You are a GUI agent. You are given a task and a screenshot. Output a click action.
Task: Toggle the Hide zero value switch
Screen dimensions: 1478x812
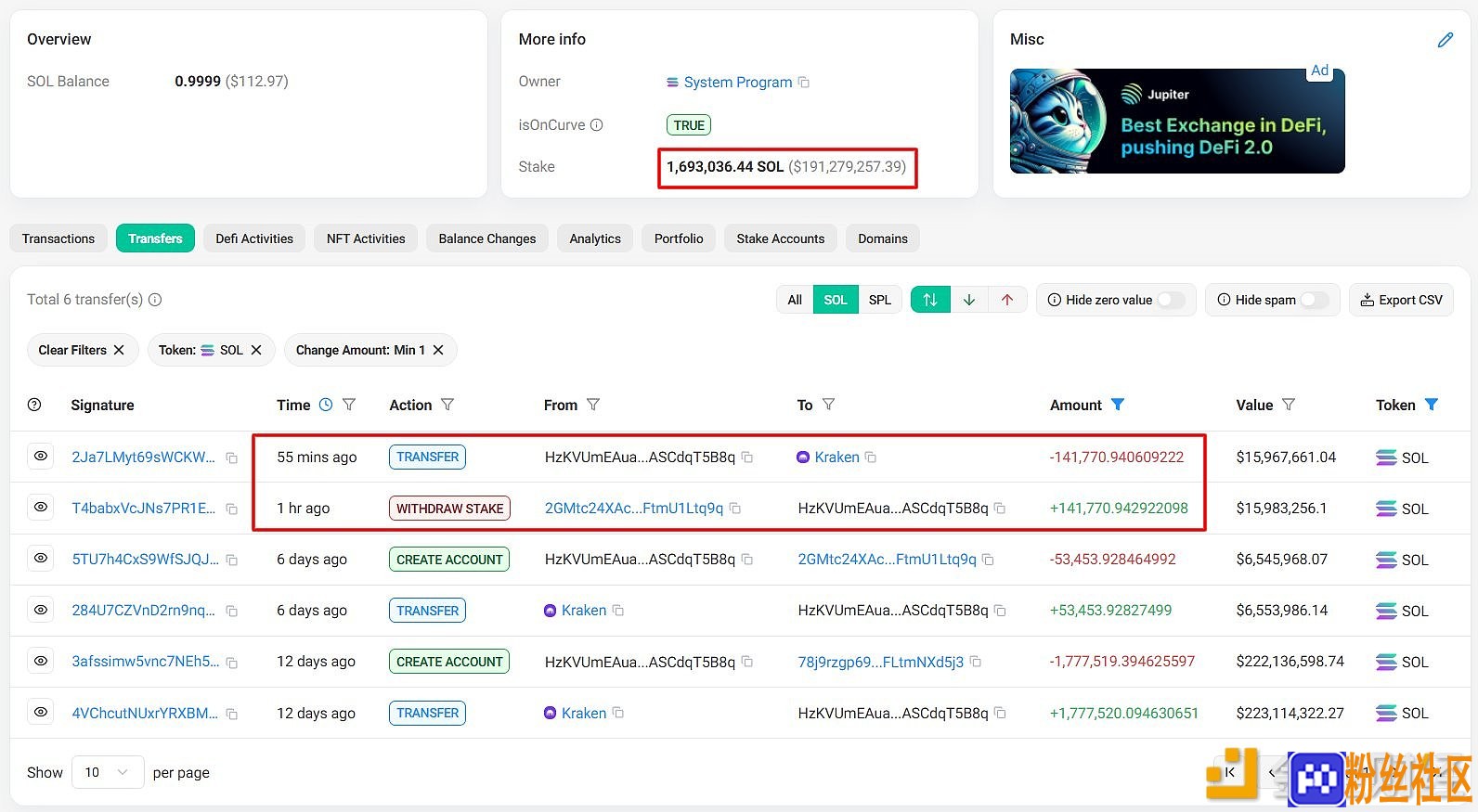tap(1171, 300)
